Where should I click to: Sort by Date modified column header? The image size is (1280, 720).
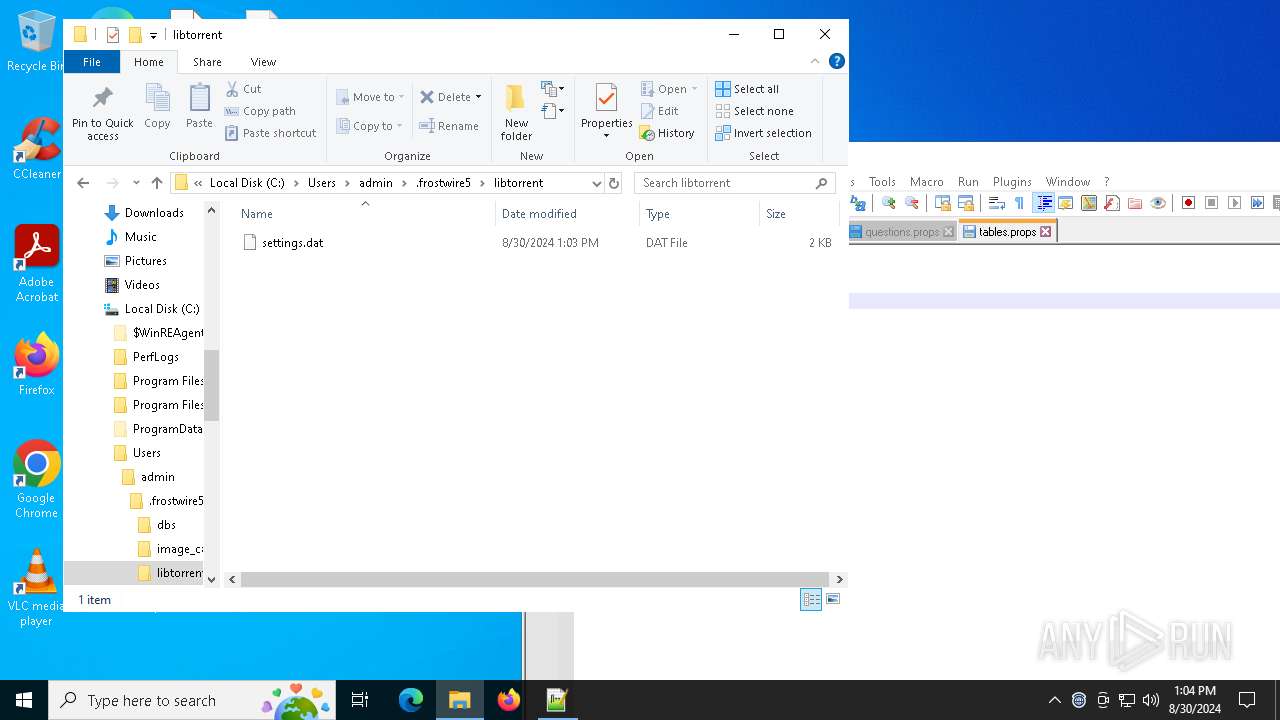point(567,214)
